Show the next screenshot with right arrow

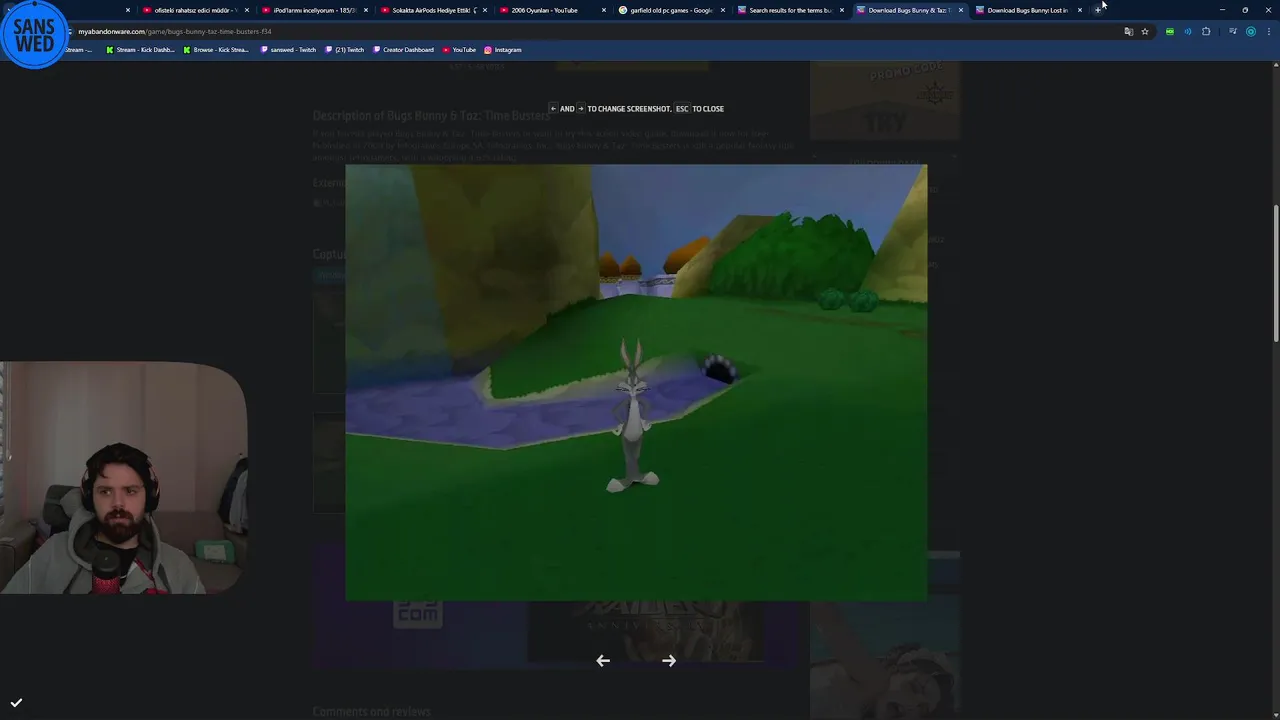pyautogui.click(x=669, y=660)
